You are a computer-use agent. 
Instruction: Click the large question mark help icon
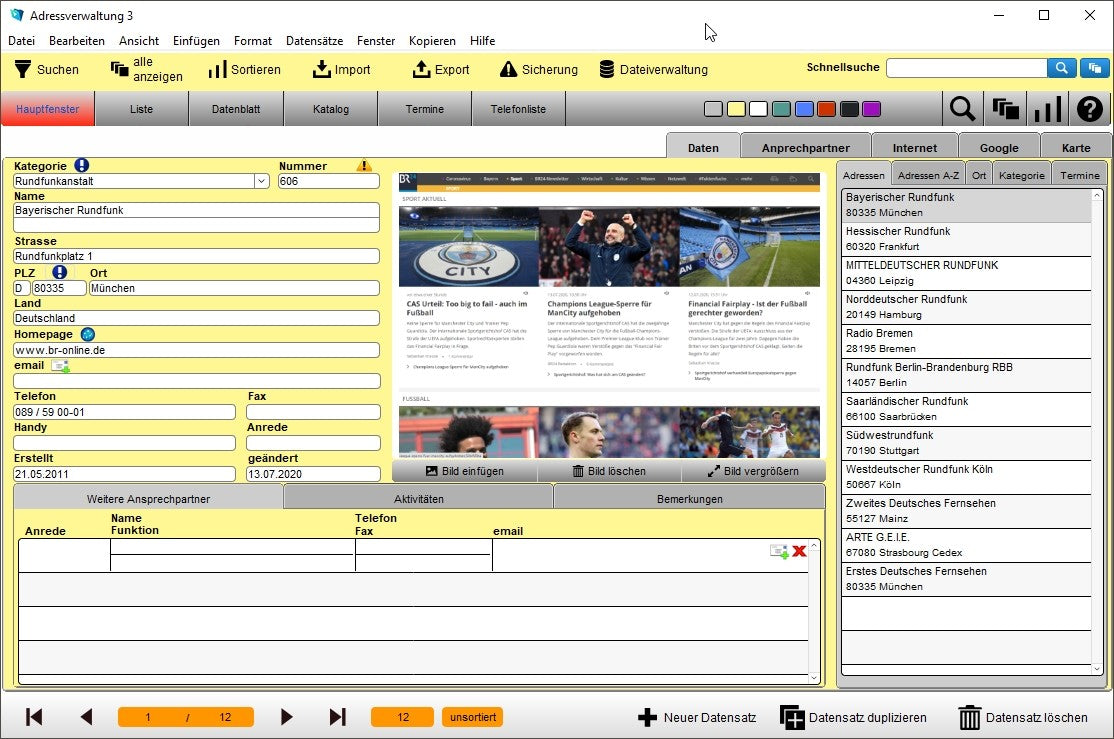(1090, 109)
